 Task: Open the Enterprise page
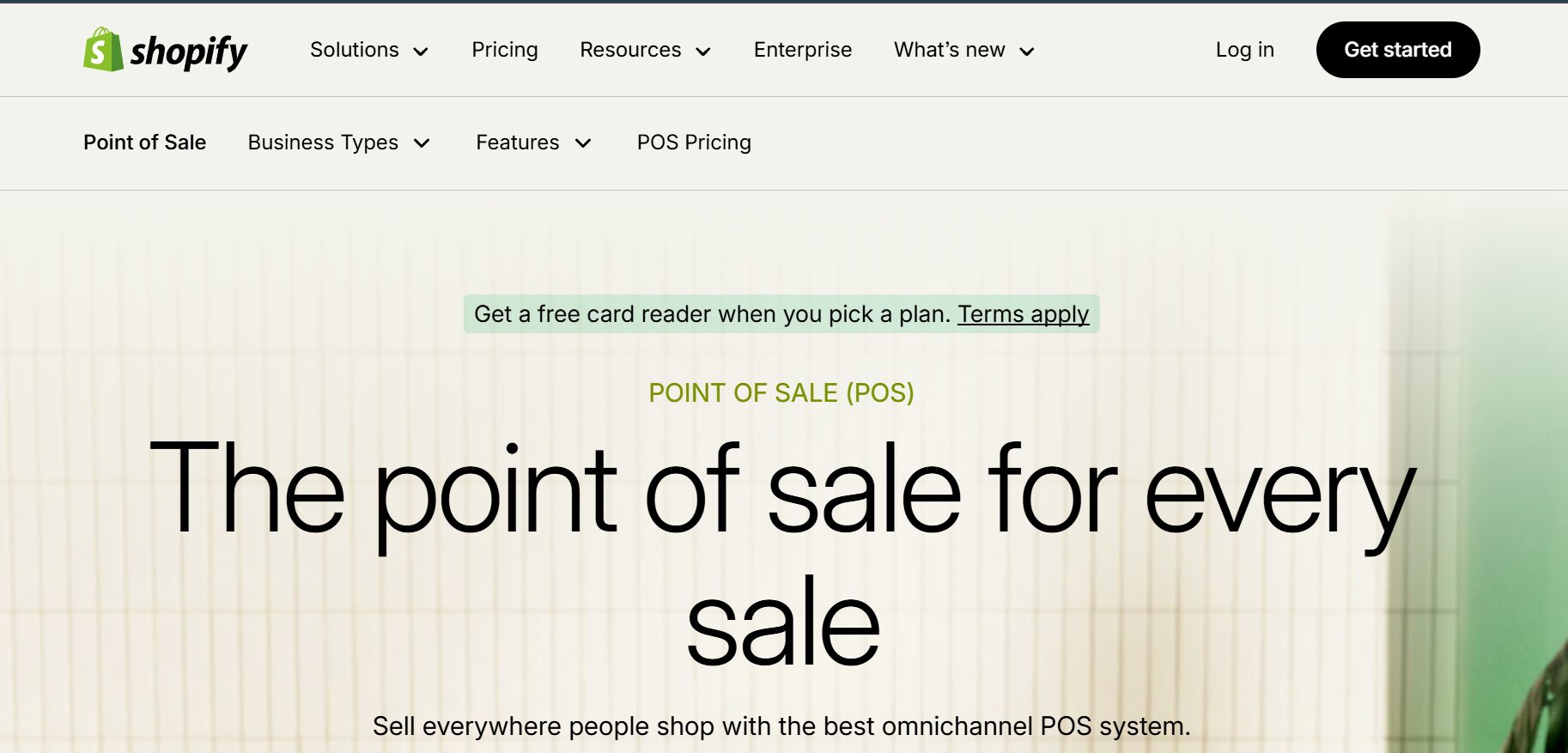point(802,50)
